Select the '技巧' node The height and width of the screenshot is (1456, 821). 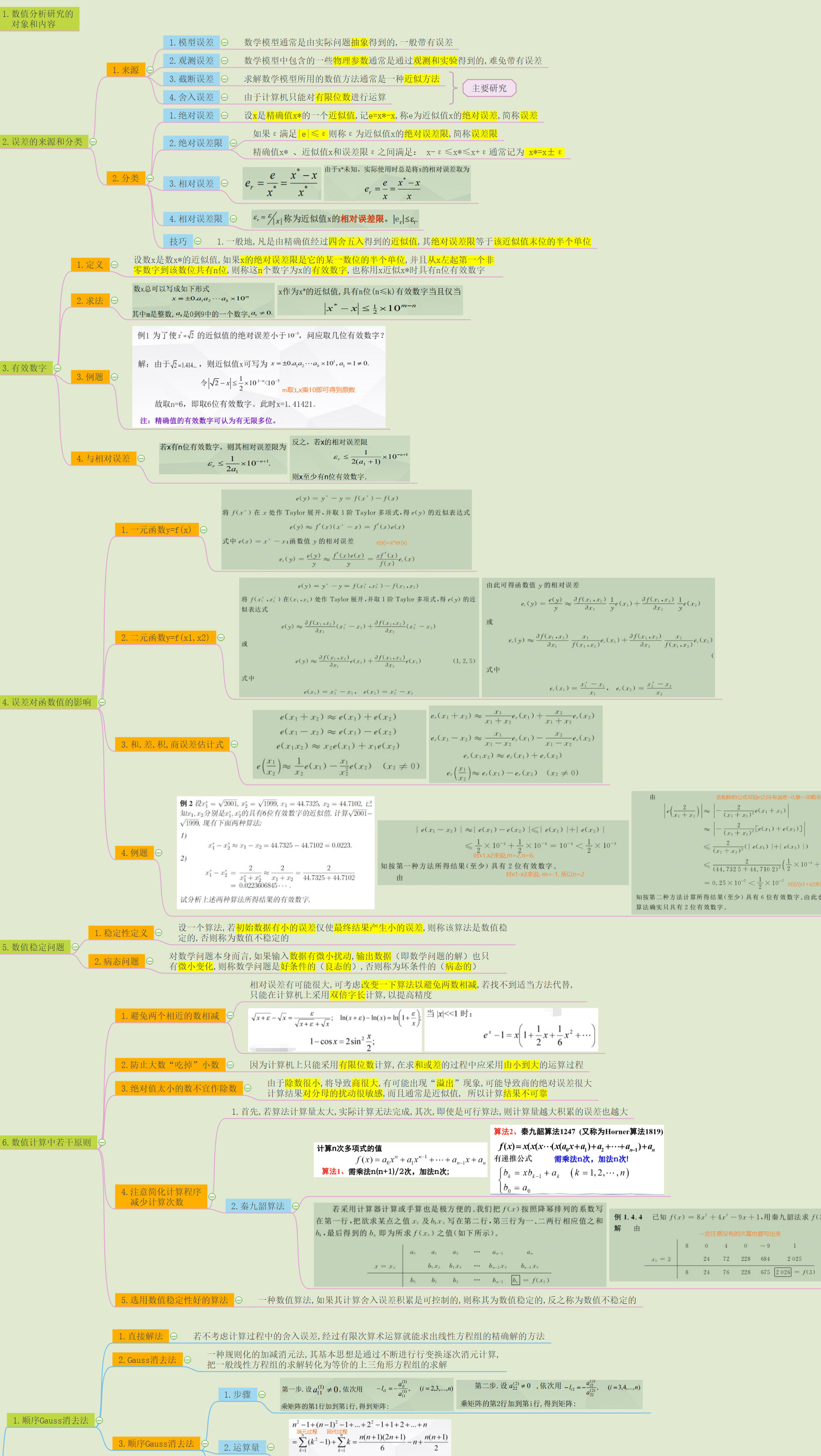[x=178, y=241]
